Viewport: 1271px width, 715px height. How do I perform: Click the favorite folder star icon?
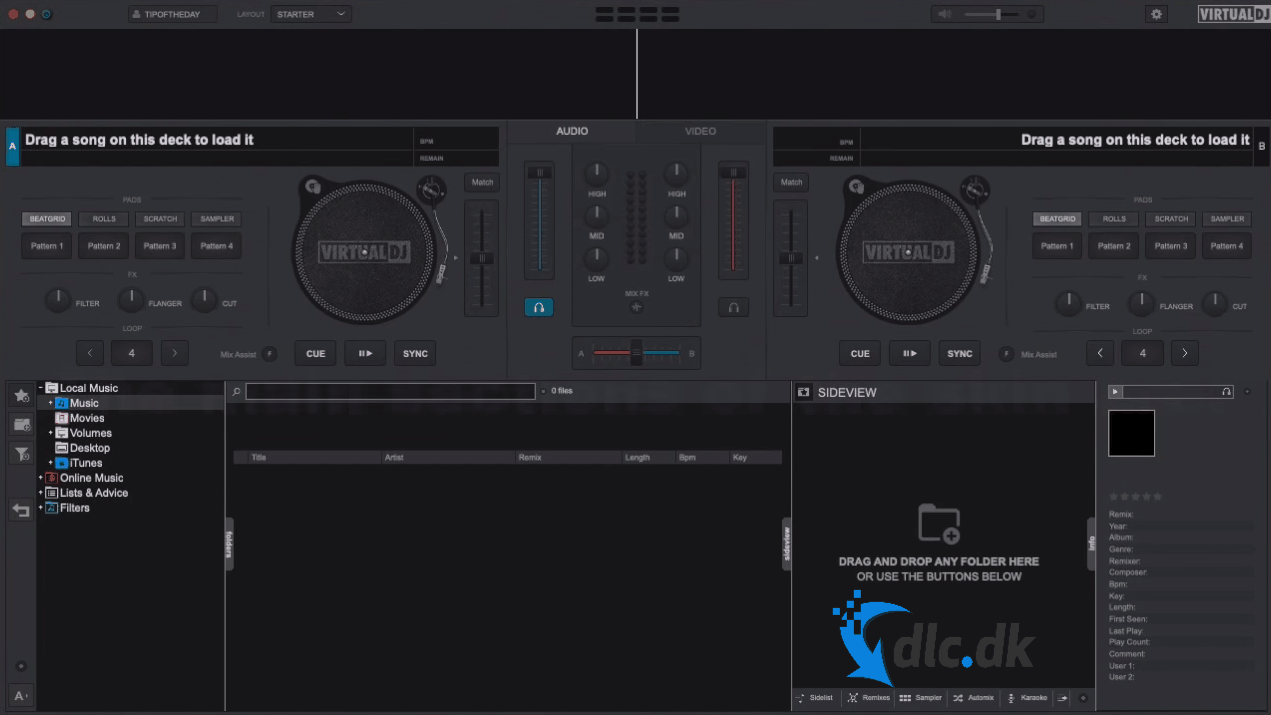(x=21, y=395)
